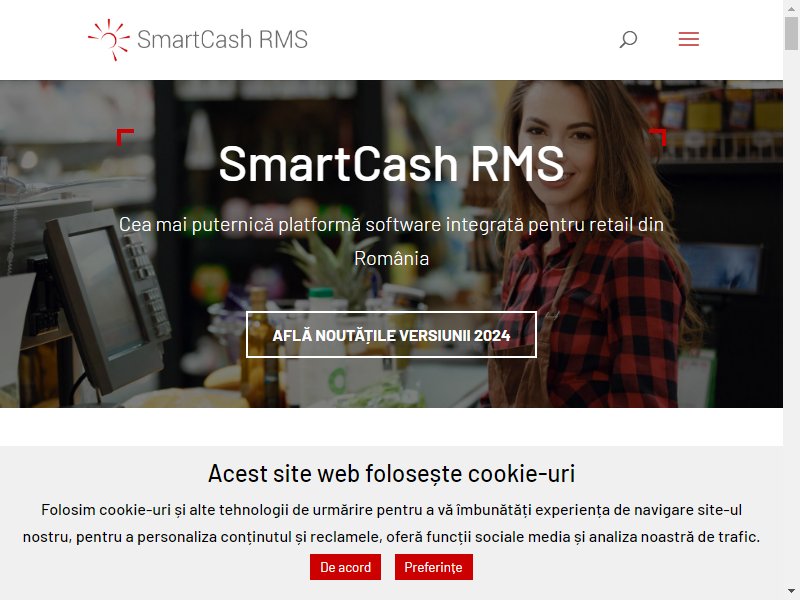Open the search magnifier icon
800x600 pixels.
pyautogui.click(x=628, y=39)
